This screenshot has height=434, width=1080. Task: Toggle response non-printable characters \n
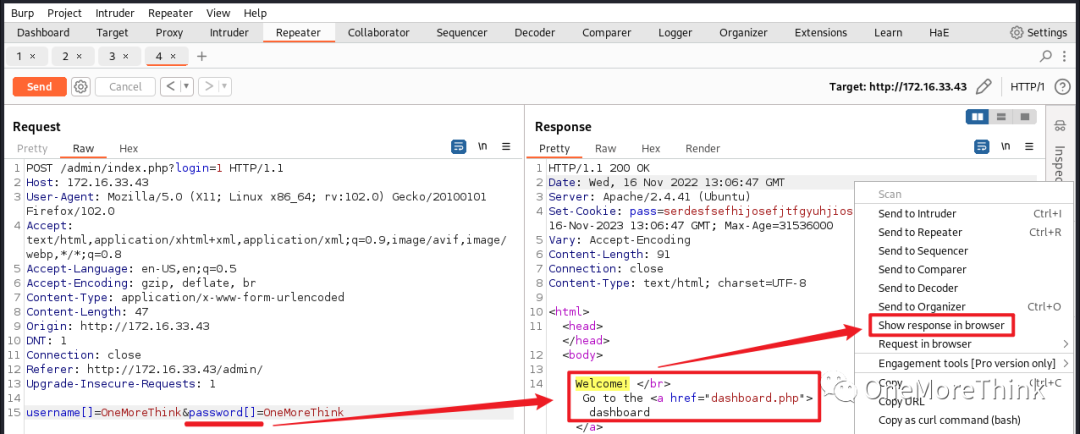pos(1006,147)
